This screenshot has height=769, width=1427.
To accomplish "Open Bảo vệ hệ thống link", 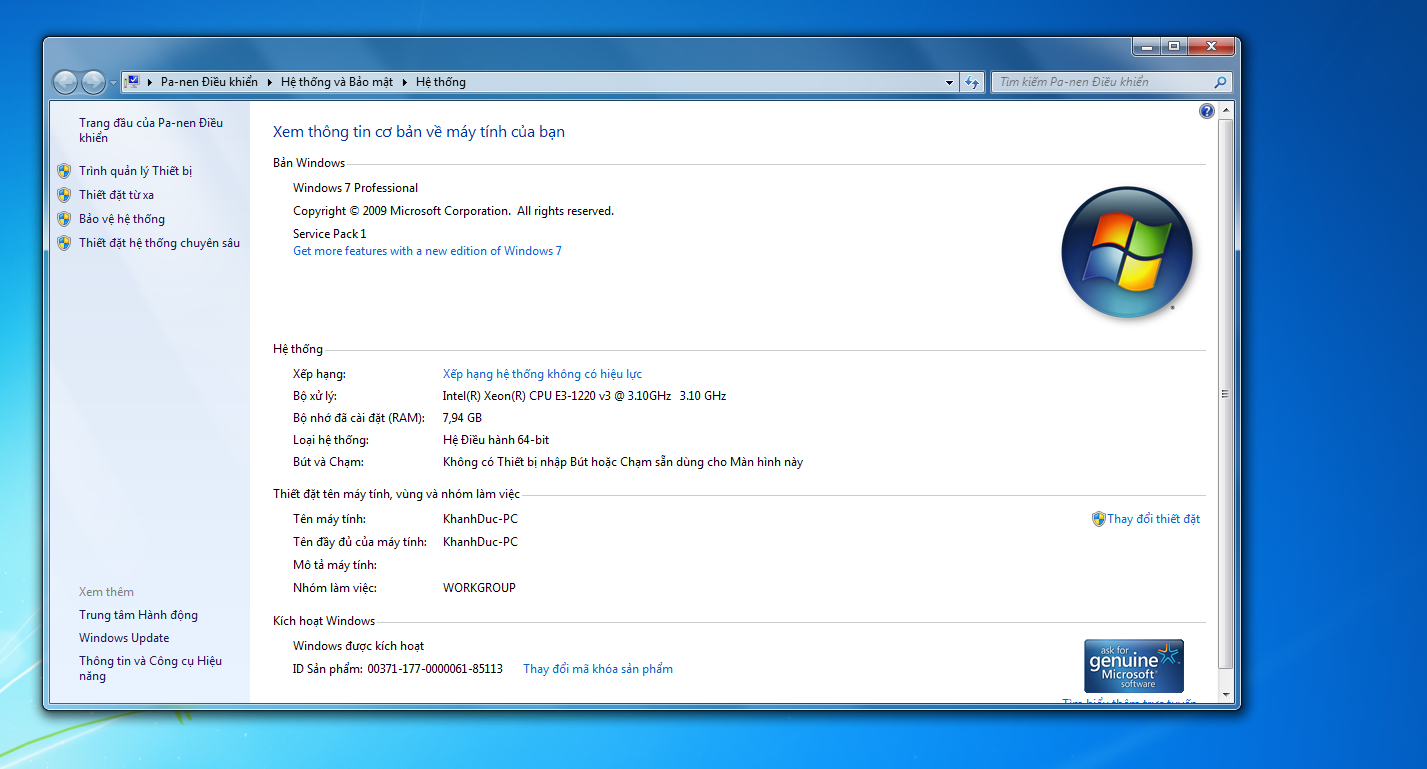I will (x=122, y=219).
